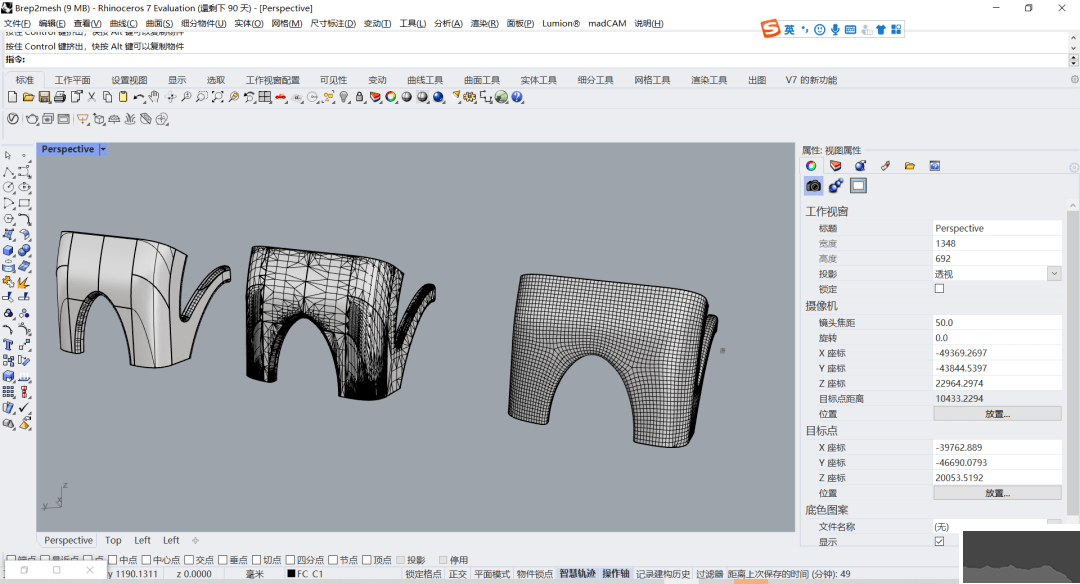
Task: Select the Print icon in the standard toolbar
Action: click(x=61, y=97)
